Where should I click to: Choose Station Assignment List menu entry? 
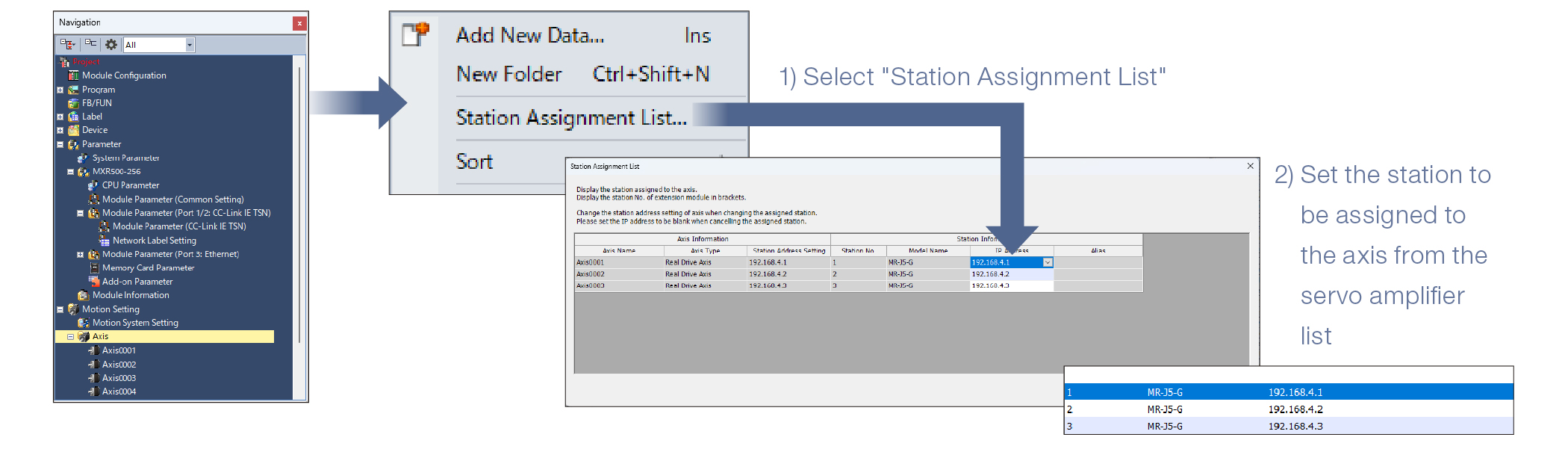(571, 118)
